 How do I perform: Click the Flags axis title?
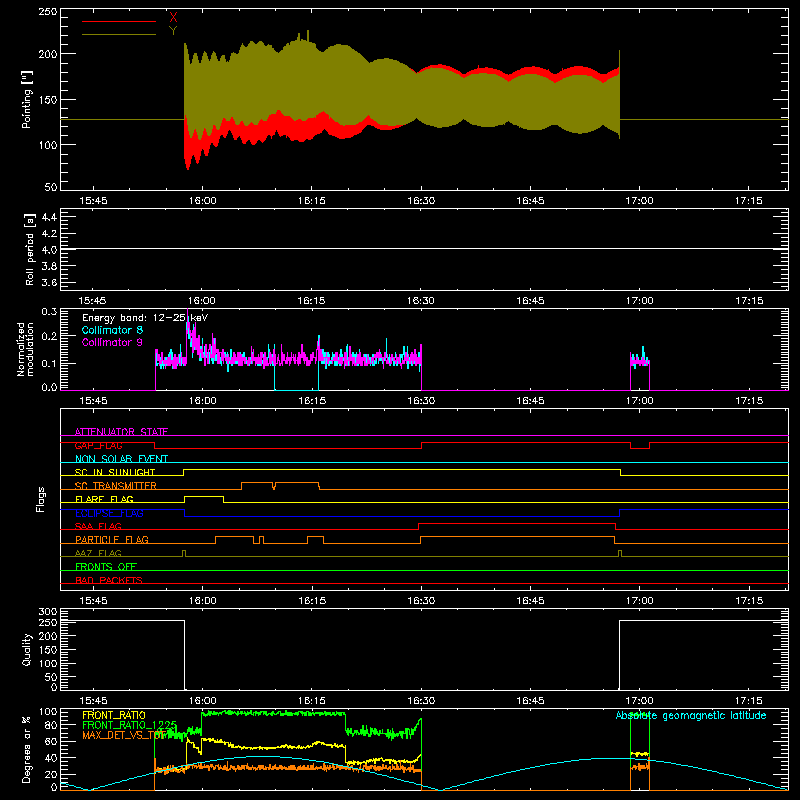pyautogui.click(x=40, y=500)
